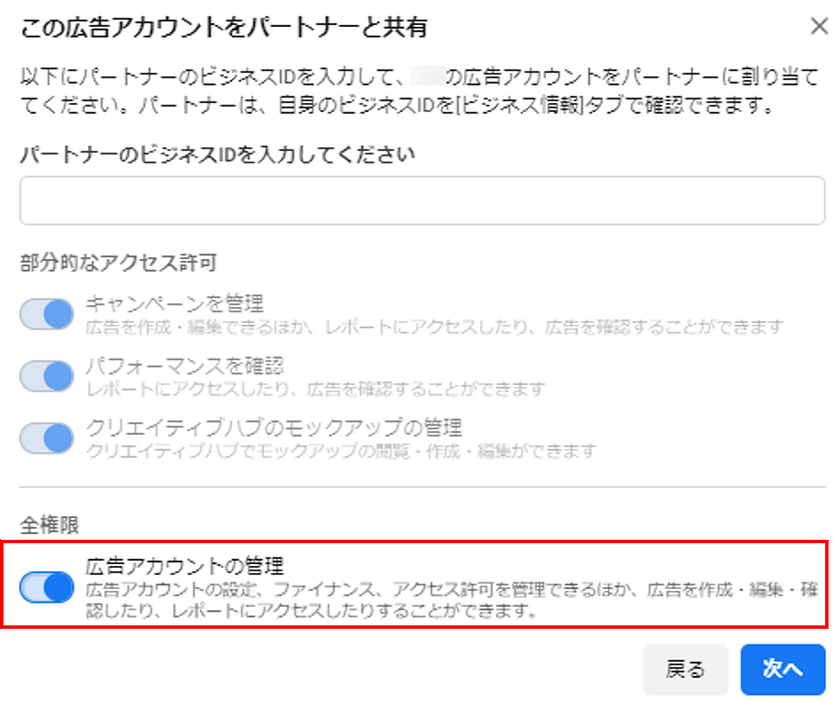Close the share ad account dialog

pyautogui.click(x=817, y=28)
